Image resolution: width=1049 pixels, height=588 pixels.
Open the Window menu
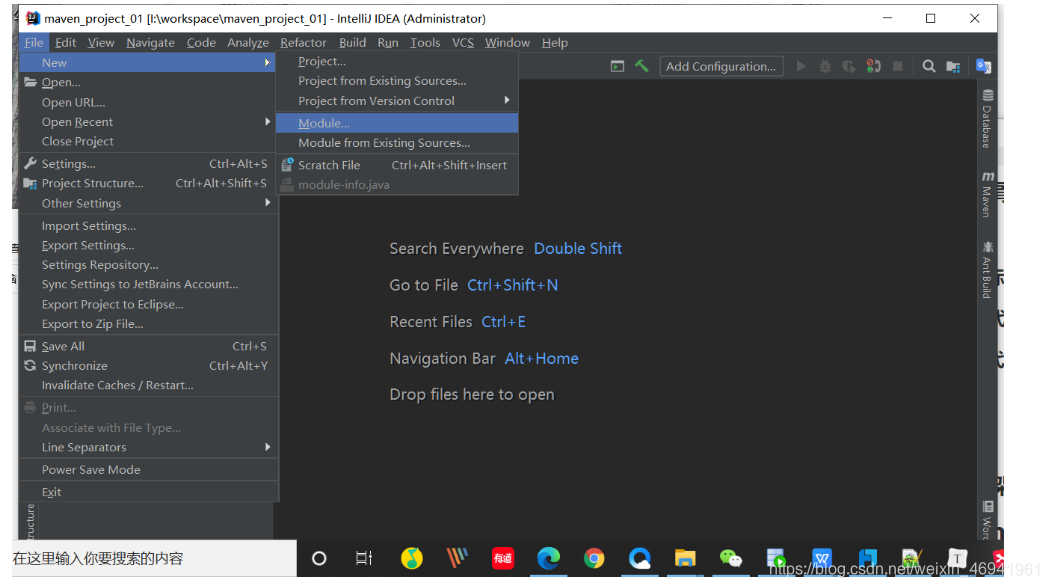(x=507, y=42)
